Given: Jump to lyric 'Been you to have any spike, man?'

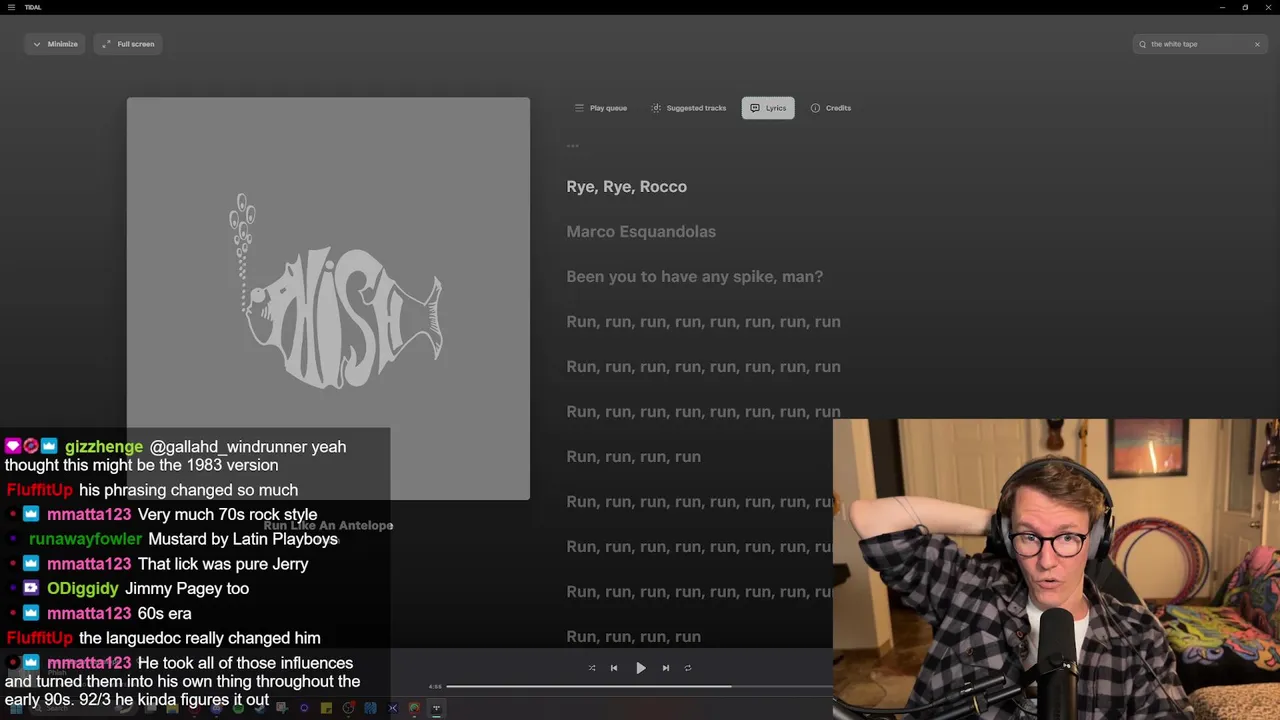Looking at the screenshot, I should (x=694, y=277).
